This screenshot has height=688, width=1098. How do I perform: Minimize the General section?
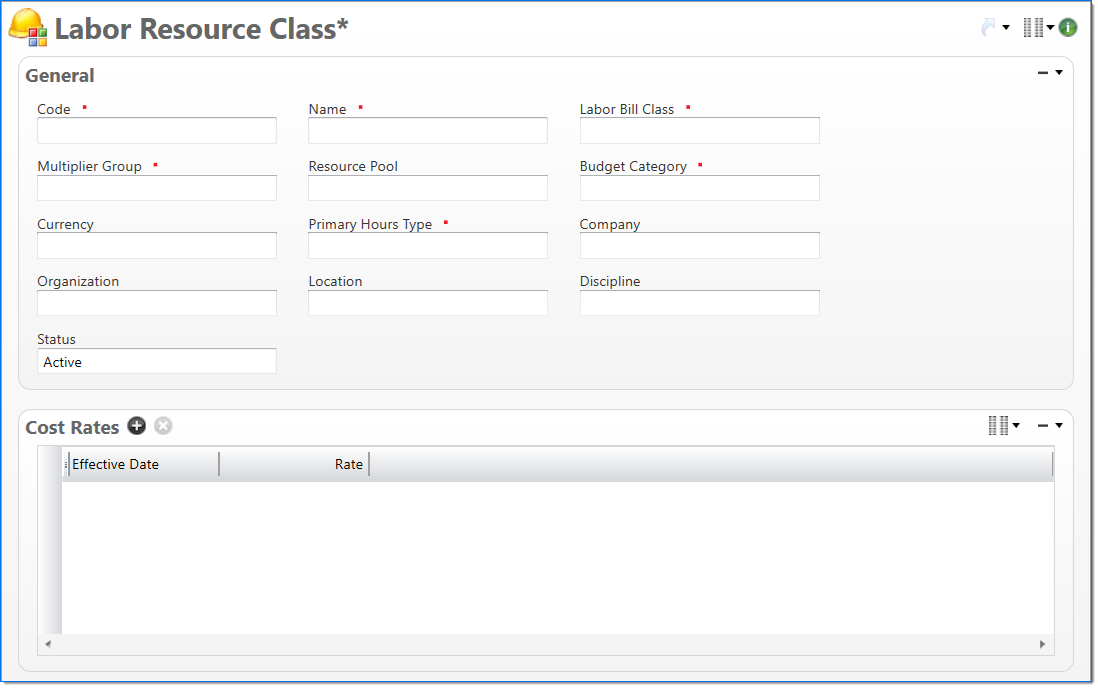point(1043,73)
